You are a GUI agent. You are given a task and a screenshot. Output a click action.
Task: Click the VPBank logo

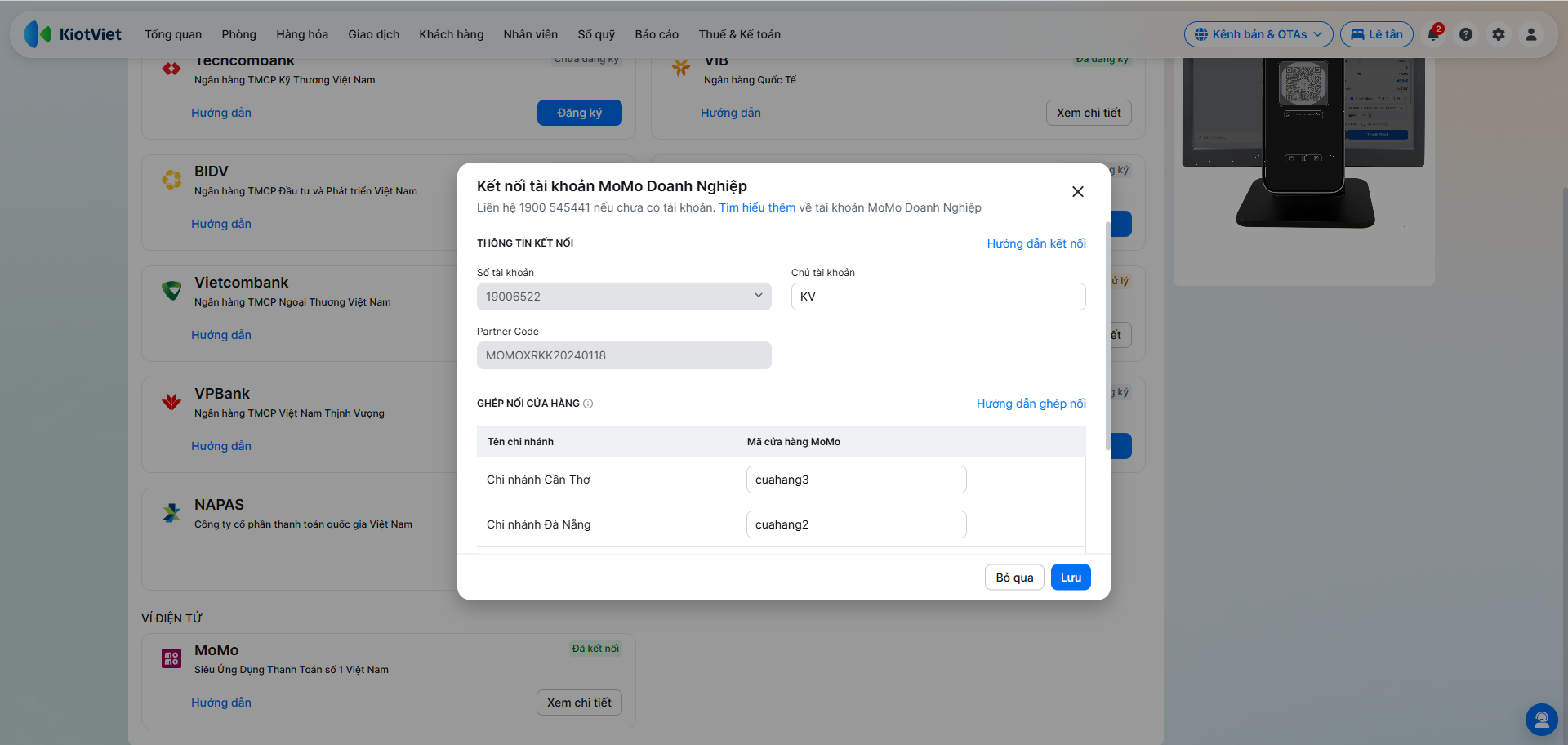171,402
